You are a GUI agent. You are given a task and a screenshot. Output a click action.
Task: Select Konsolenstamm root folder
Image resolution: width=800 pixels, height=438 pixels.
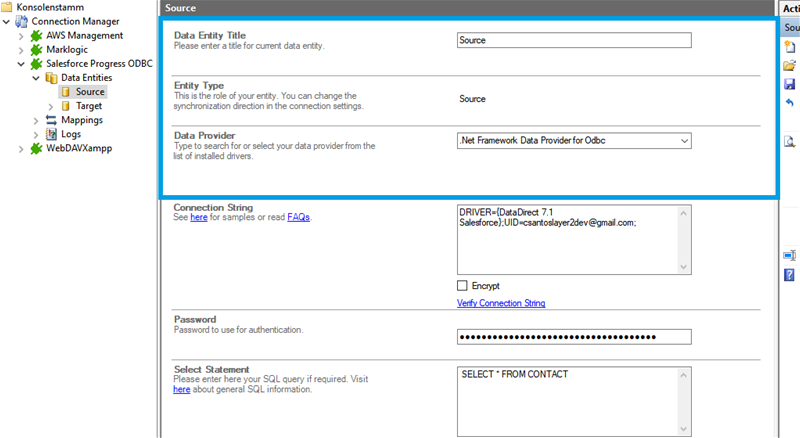click(41, 6)
